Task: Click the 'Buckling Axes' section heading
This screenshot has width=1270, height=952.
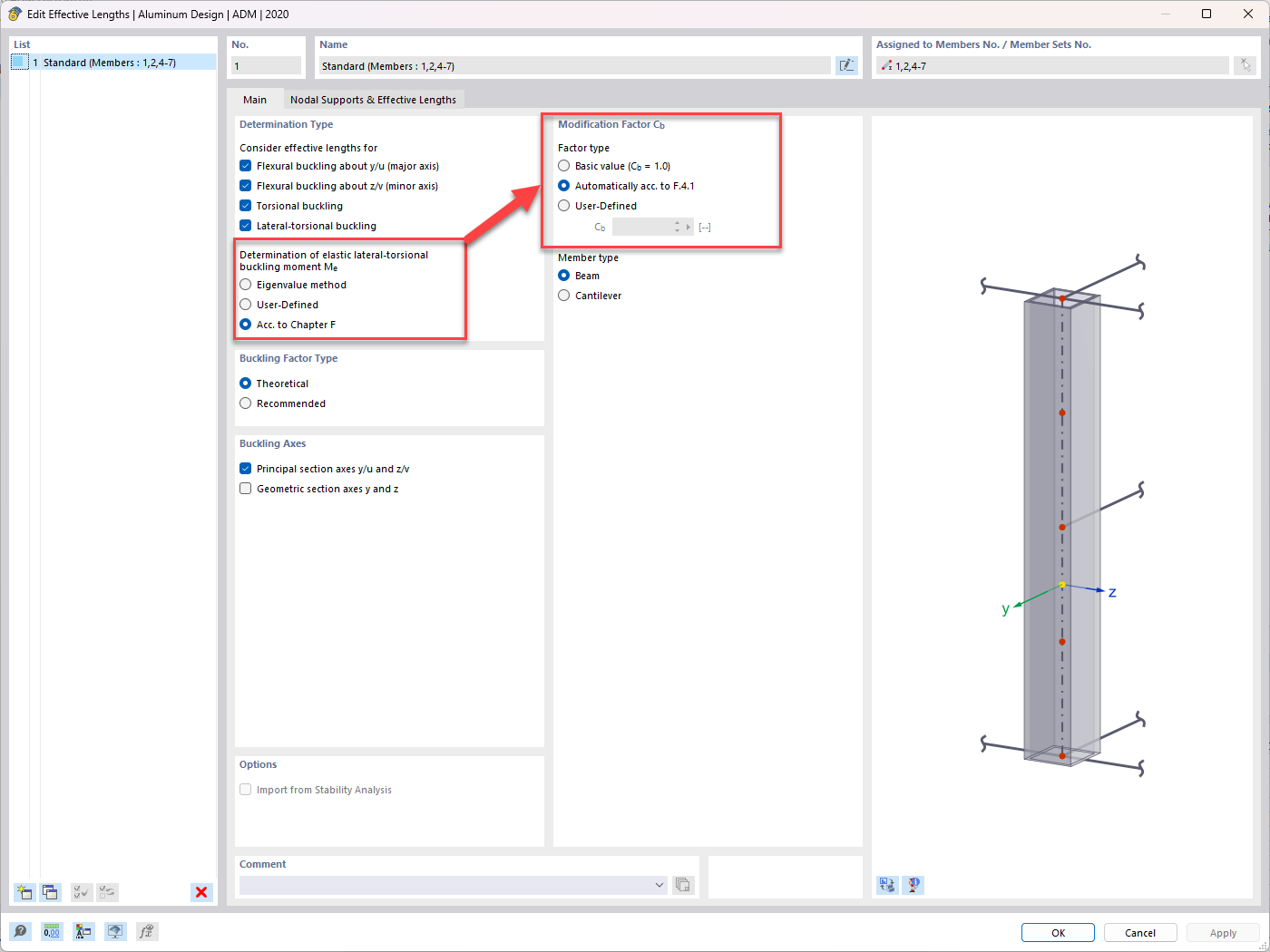Action: click(272, 443)
